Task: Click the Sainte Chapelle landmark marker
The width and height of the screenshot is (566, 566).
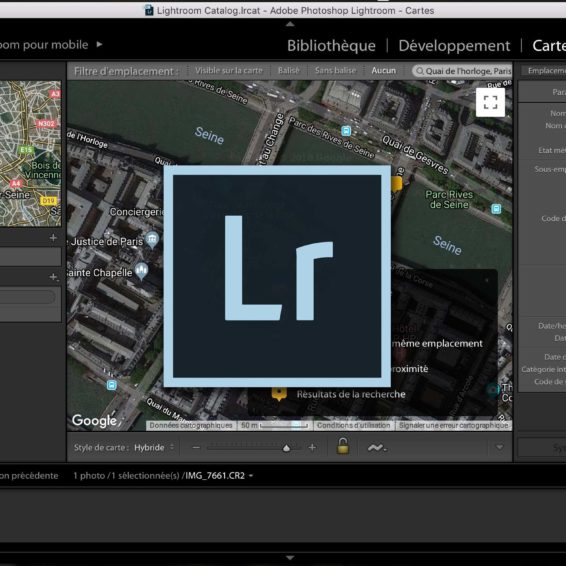Action: (141, 271)
